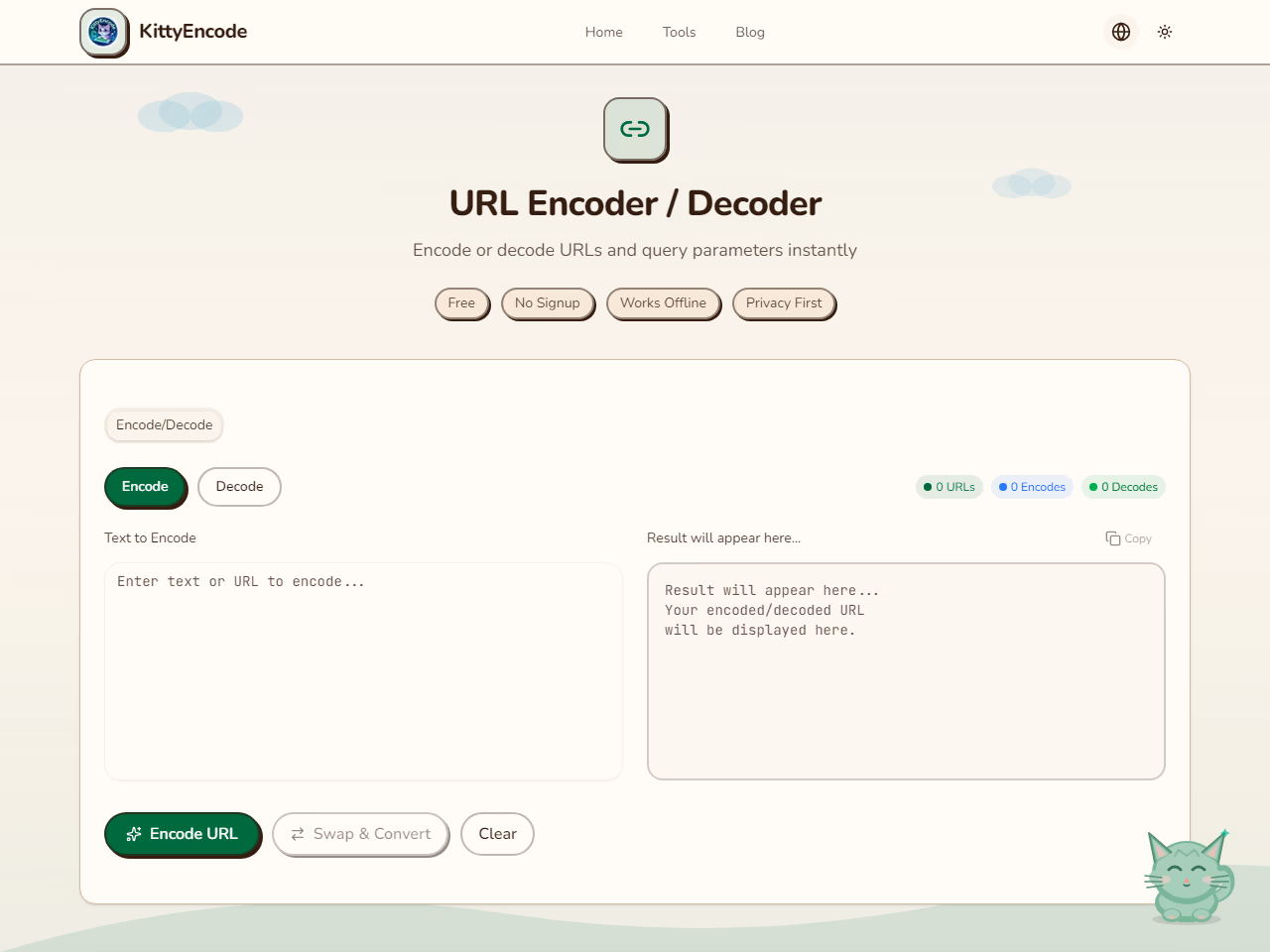Click the Swap & Convert button
The height and width of the screenshot is (952, 1270).
[360, 834]
